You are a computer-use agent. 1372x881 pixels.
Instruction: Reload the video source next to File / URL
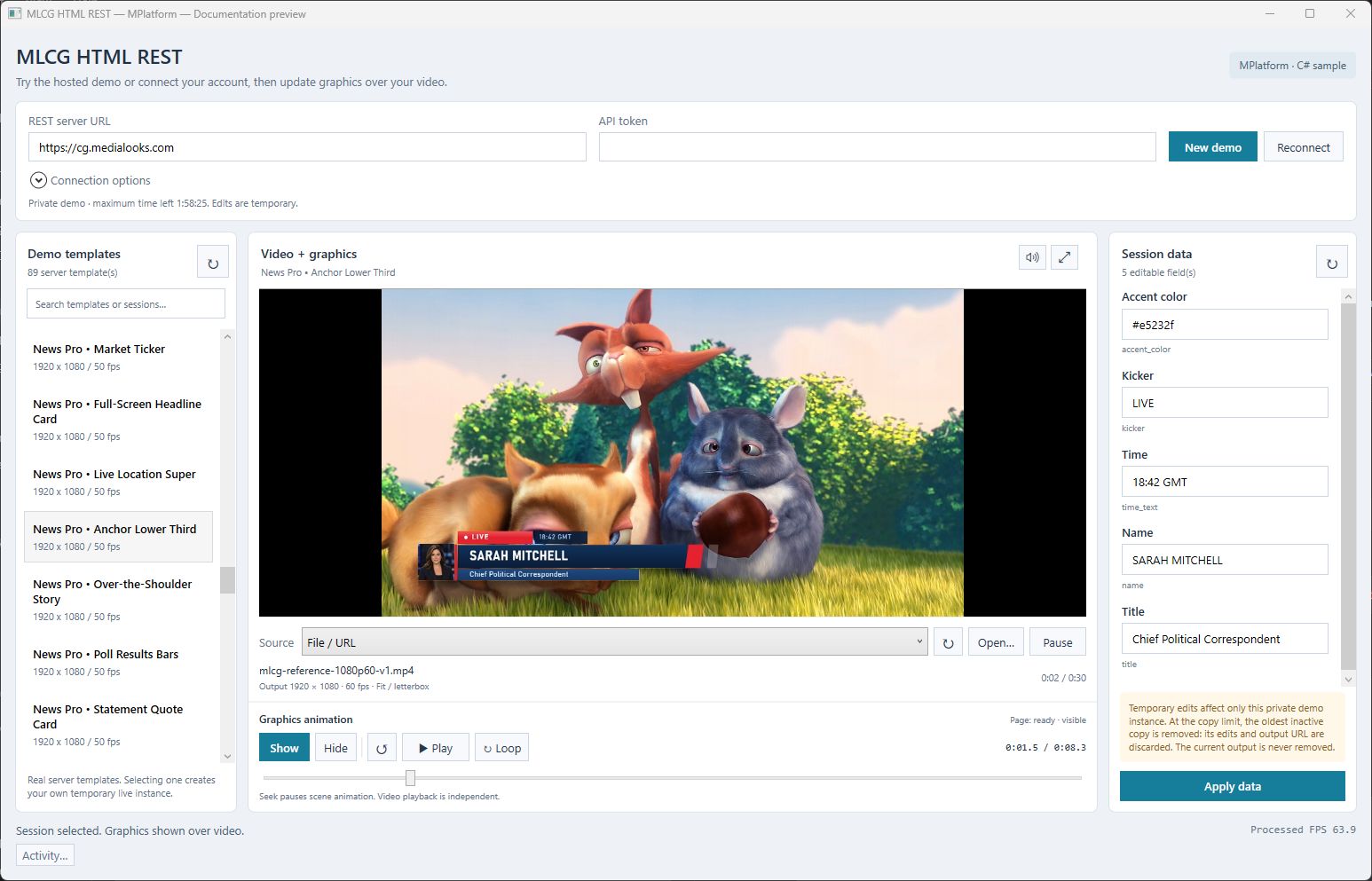pyautogui.click(x=948, y=642)
